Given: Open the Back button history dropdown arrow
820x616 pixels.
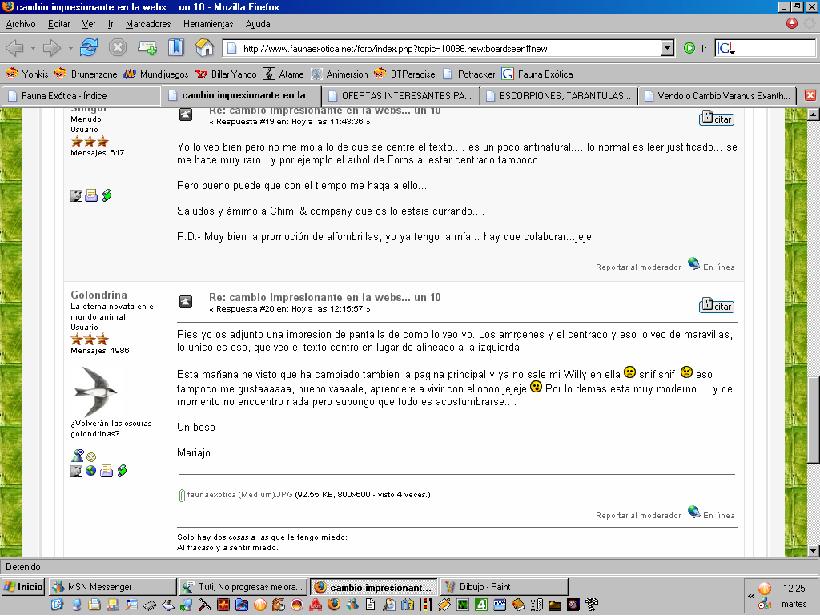Looking at the screenshot, I should tap(32, 47).
